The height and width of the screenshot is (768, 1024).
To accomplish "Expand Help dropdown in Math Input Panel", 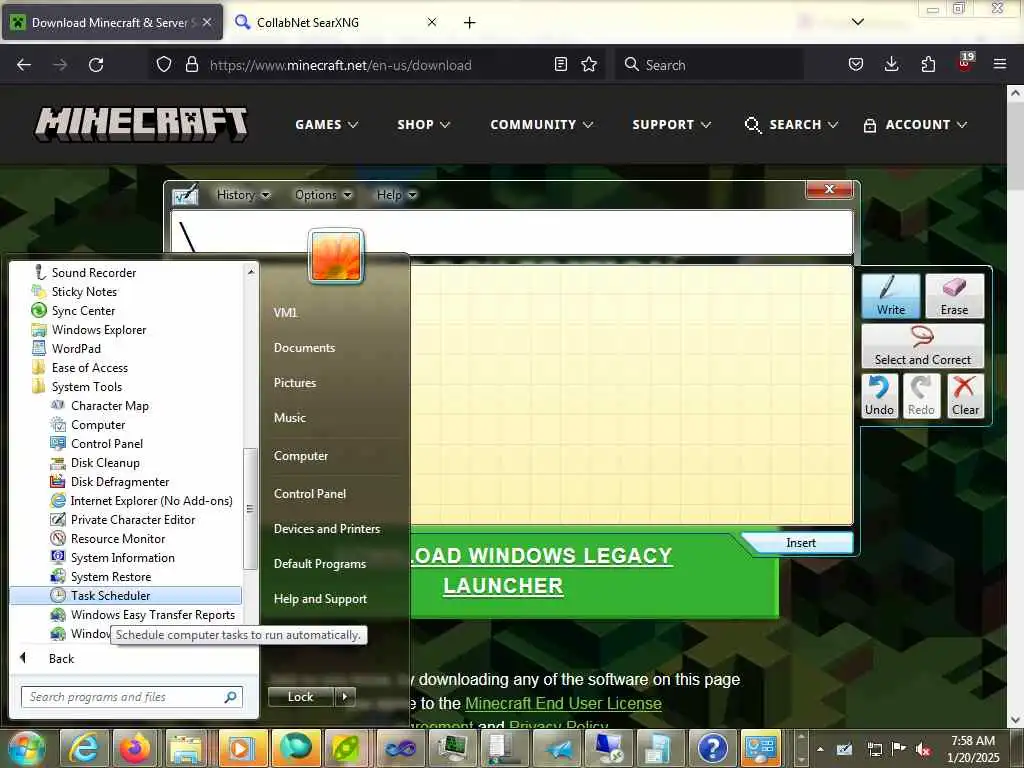I will tap(396, 195).
